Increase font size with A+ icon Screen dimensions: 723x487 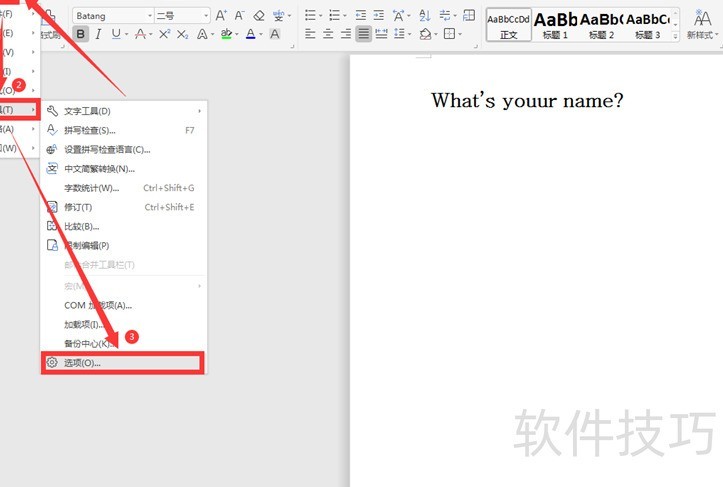(221, 16)
